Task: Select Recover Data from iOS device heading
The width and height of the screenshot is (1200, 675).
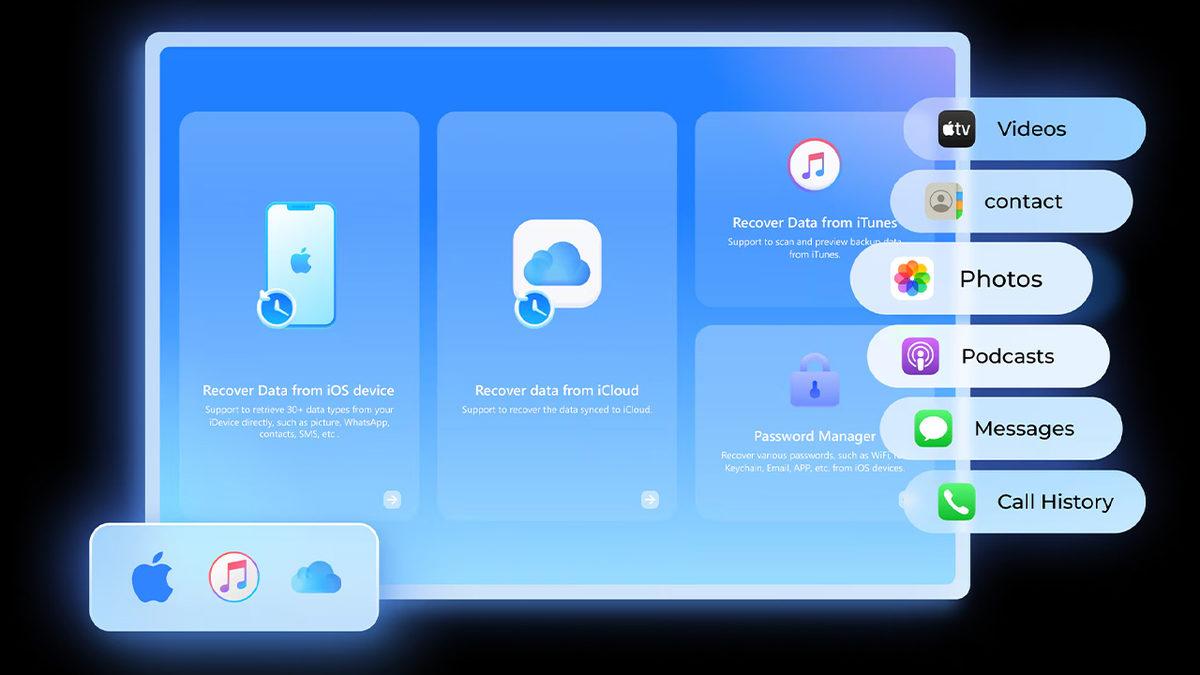Action: pos(298,390)
